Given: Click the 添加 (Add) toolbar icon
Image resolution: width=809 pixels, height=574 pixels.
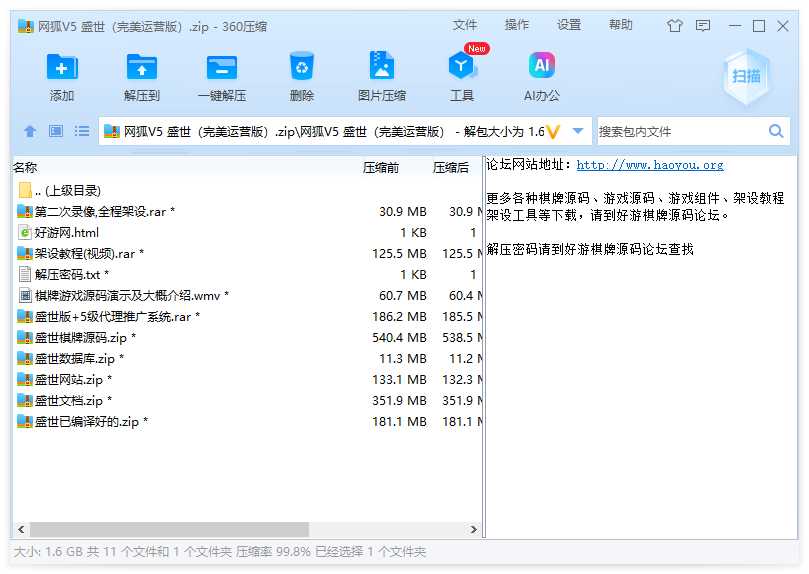Looking at the screenshot, I should (x=62, y=67).
